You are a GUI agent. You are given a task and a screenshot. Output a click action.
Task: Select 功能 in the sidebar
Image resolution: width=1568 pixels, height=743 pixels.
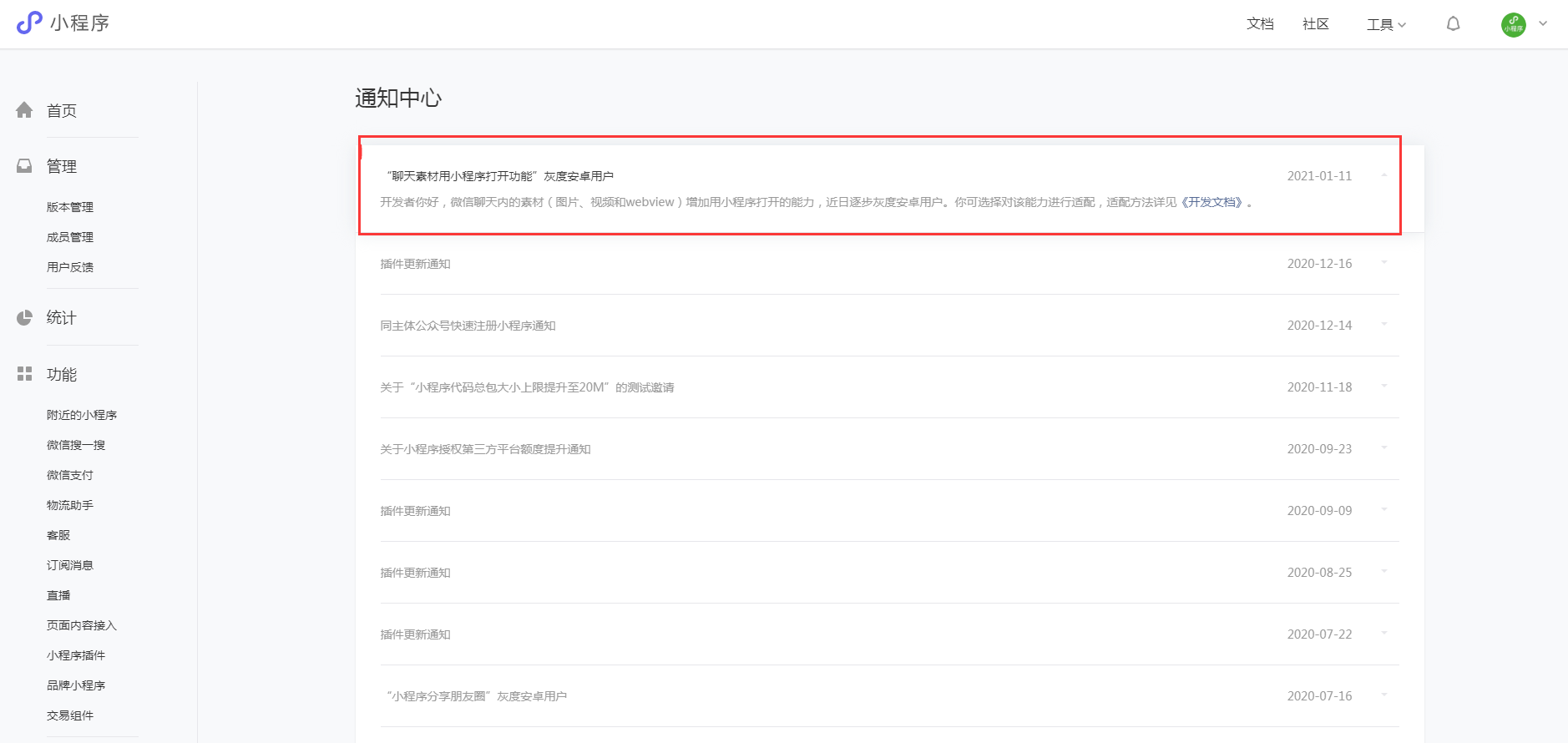[62, 374]
